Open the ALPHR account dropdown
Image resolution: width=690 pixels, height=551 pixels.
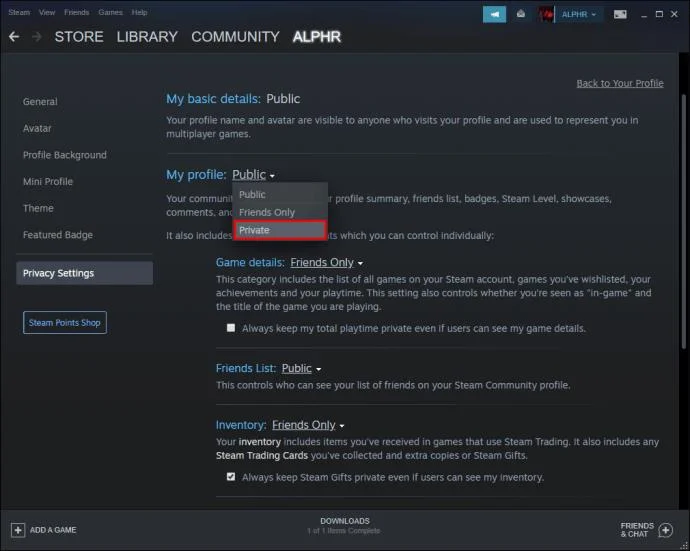(x=578, y=15)
